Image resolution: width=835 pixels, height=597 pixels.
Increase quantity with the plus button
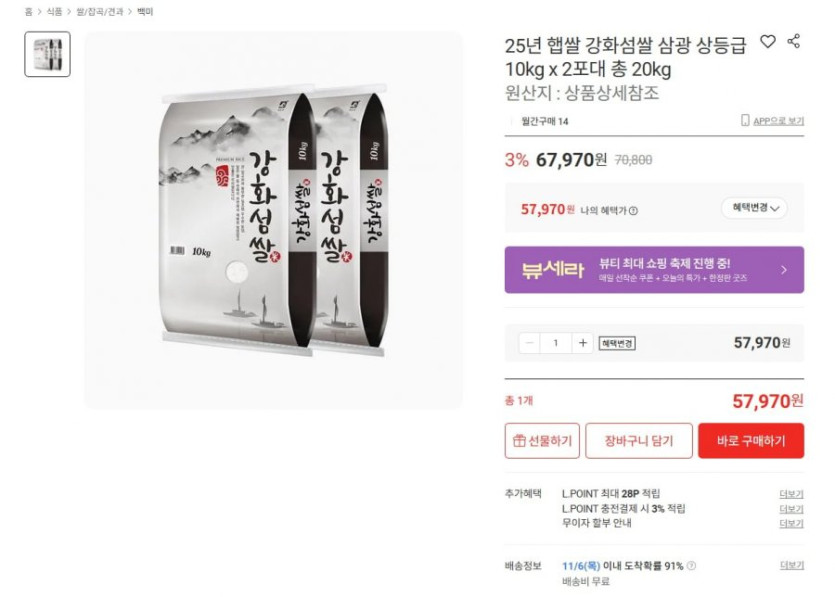point(583,343)
